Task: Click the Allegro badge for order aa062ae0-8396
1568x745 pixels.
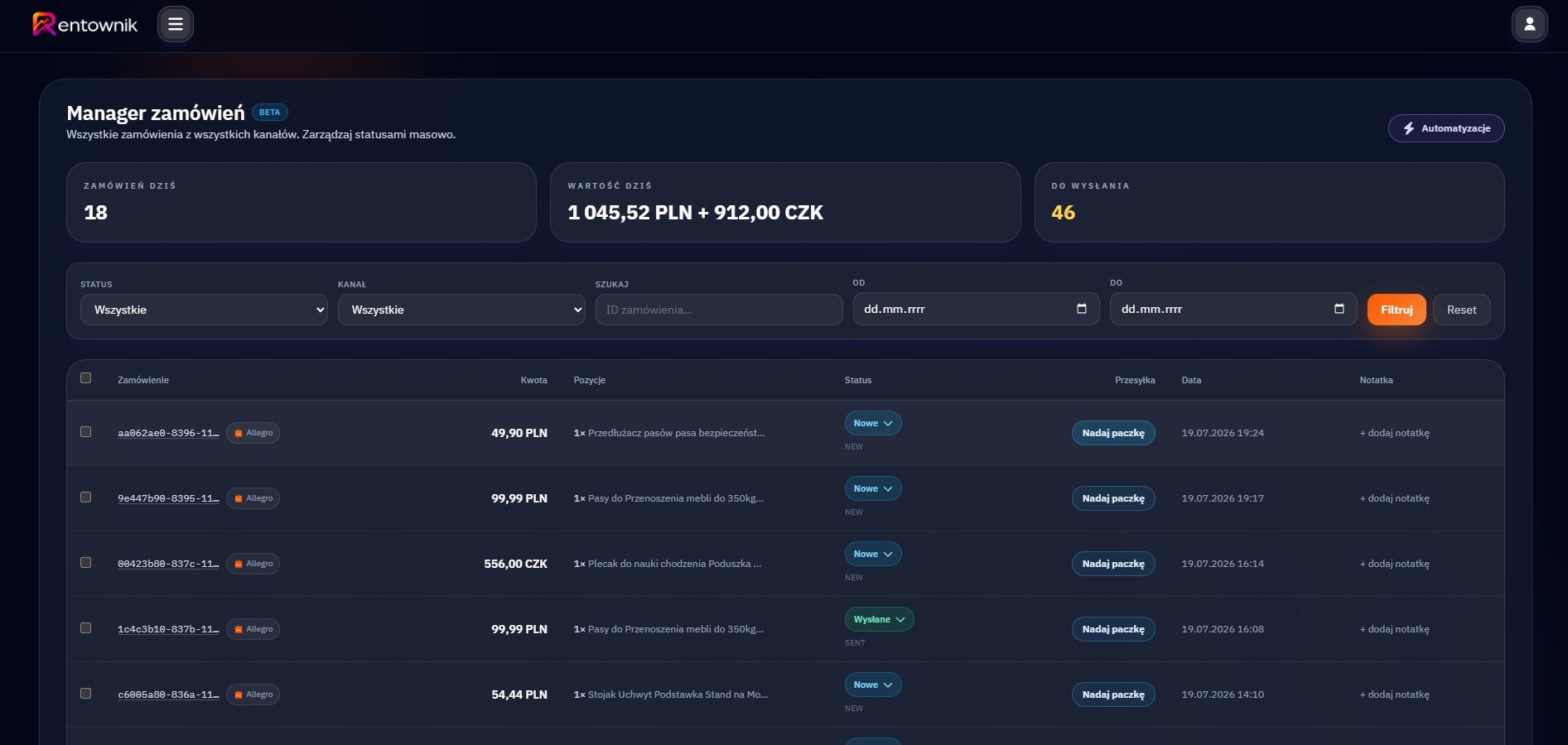Action: point(253,433)
